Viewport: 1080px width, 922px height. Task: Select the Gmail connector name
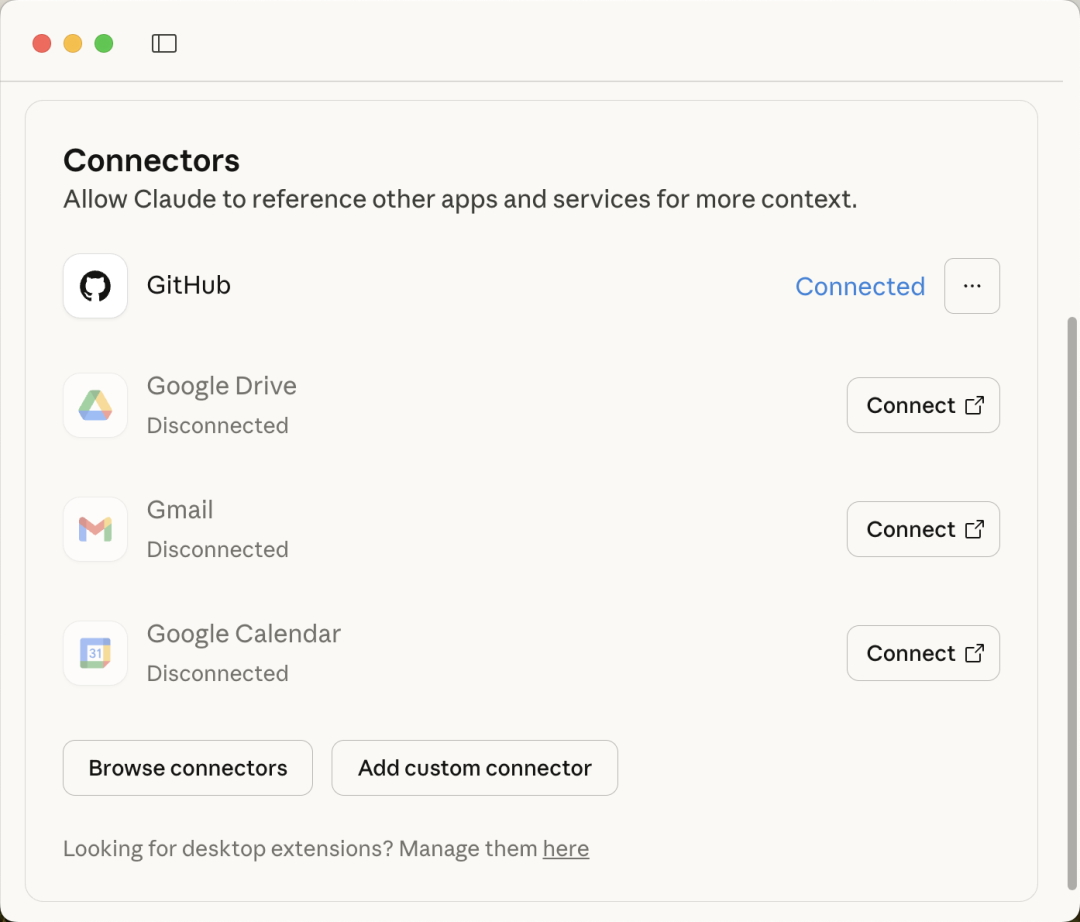[180, 510]
